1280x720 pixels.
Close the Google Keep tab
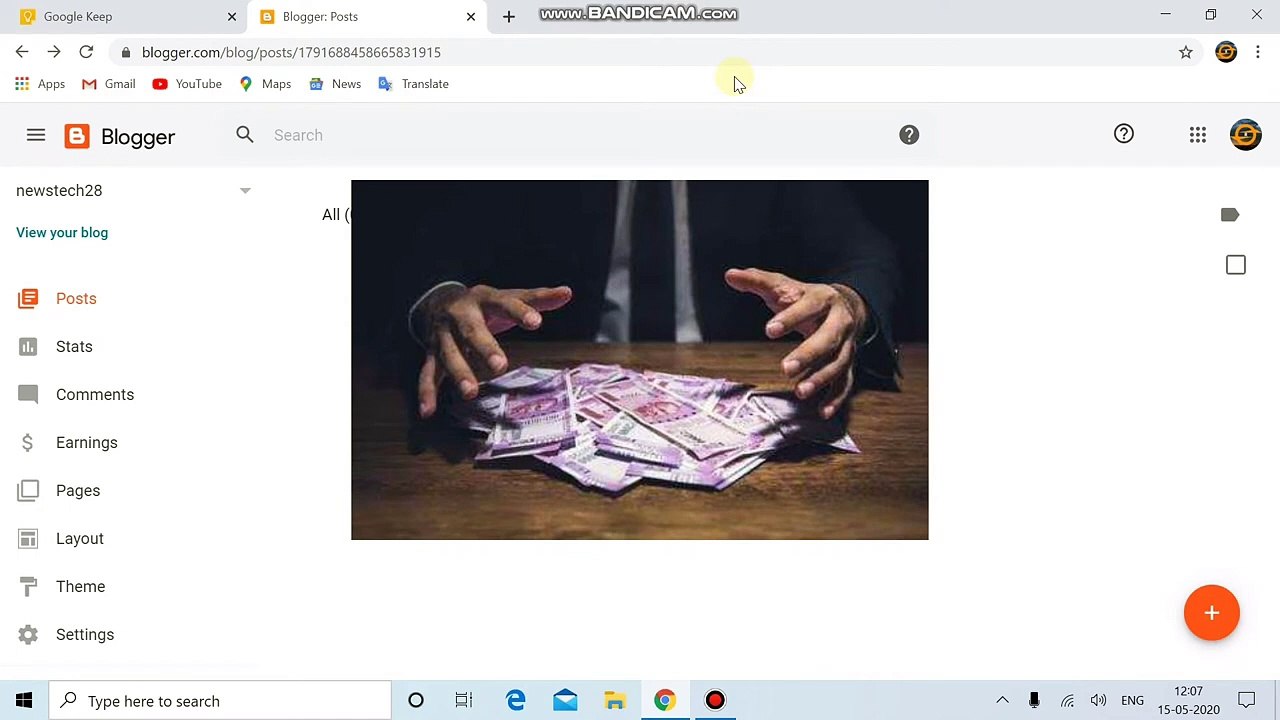232,16
